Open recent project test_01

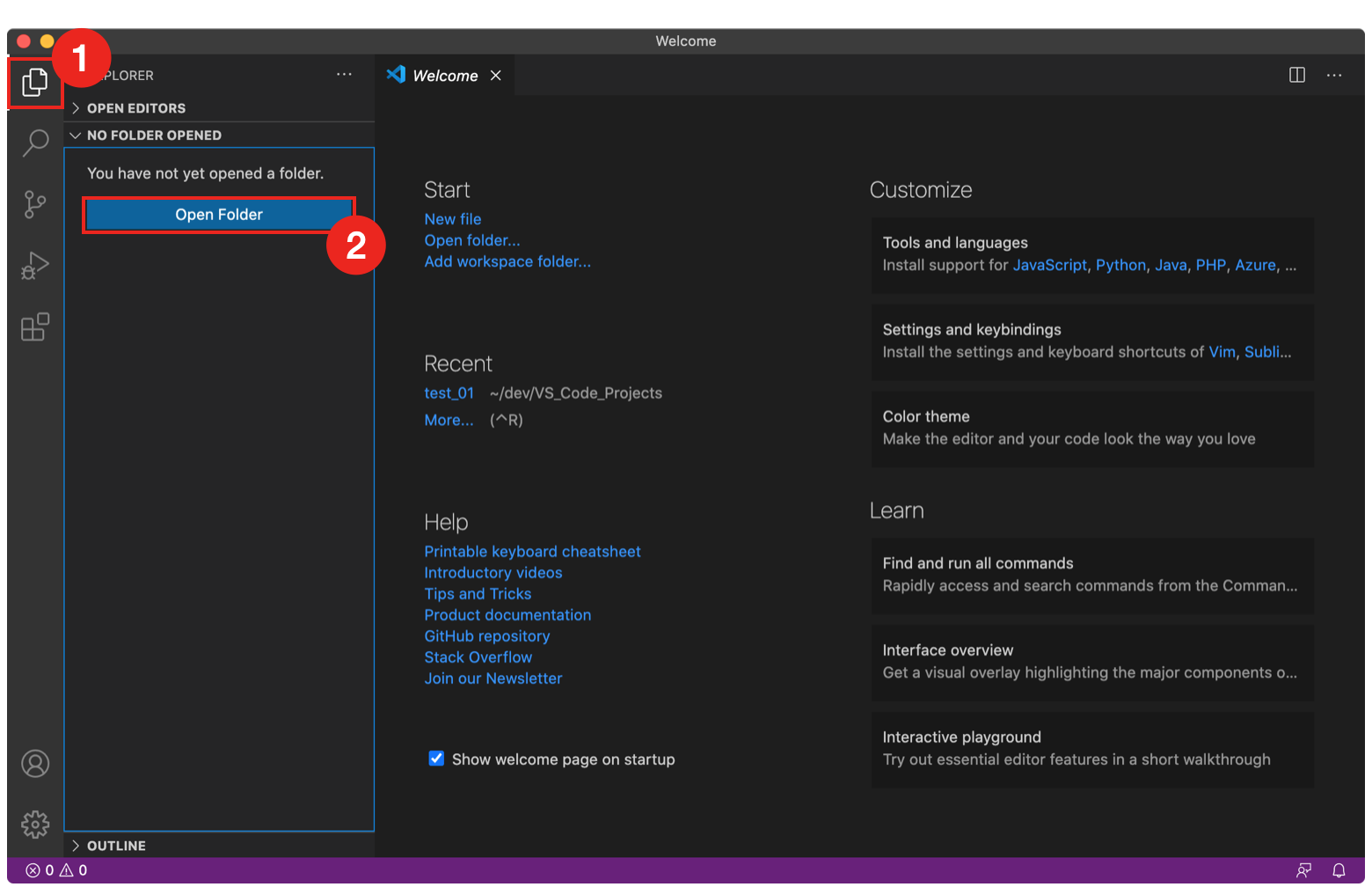pos(449,393)
